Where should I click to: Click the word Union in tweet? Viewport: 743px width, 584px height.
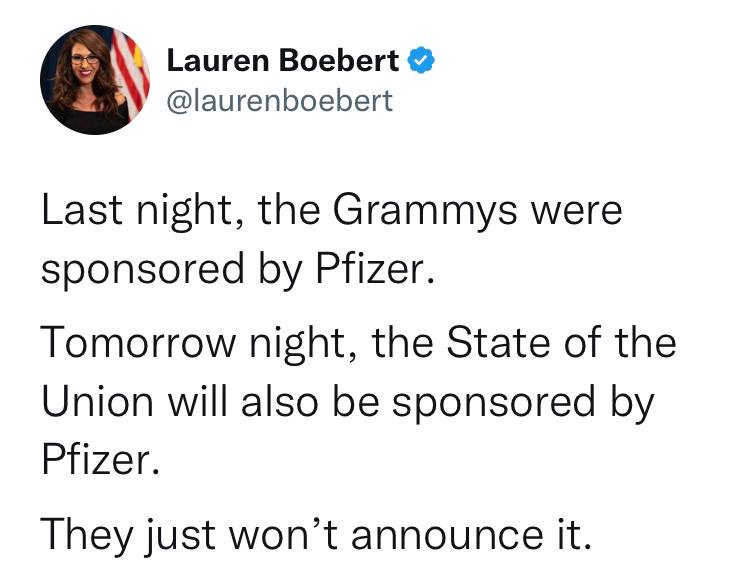click(98, 401)
